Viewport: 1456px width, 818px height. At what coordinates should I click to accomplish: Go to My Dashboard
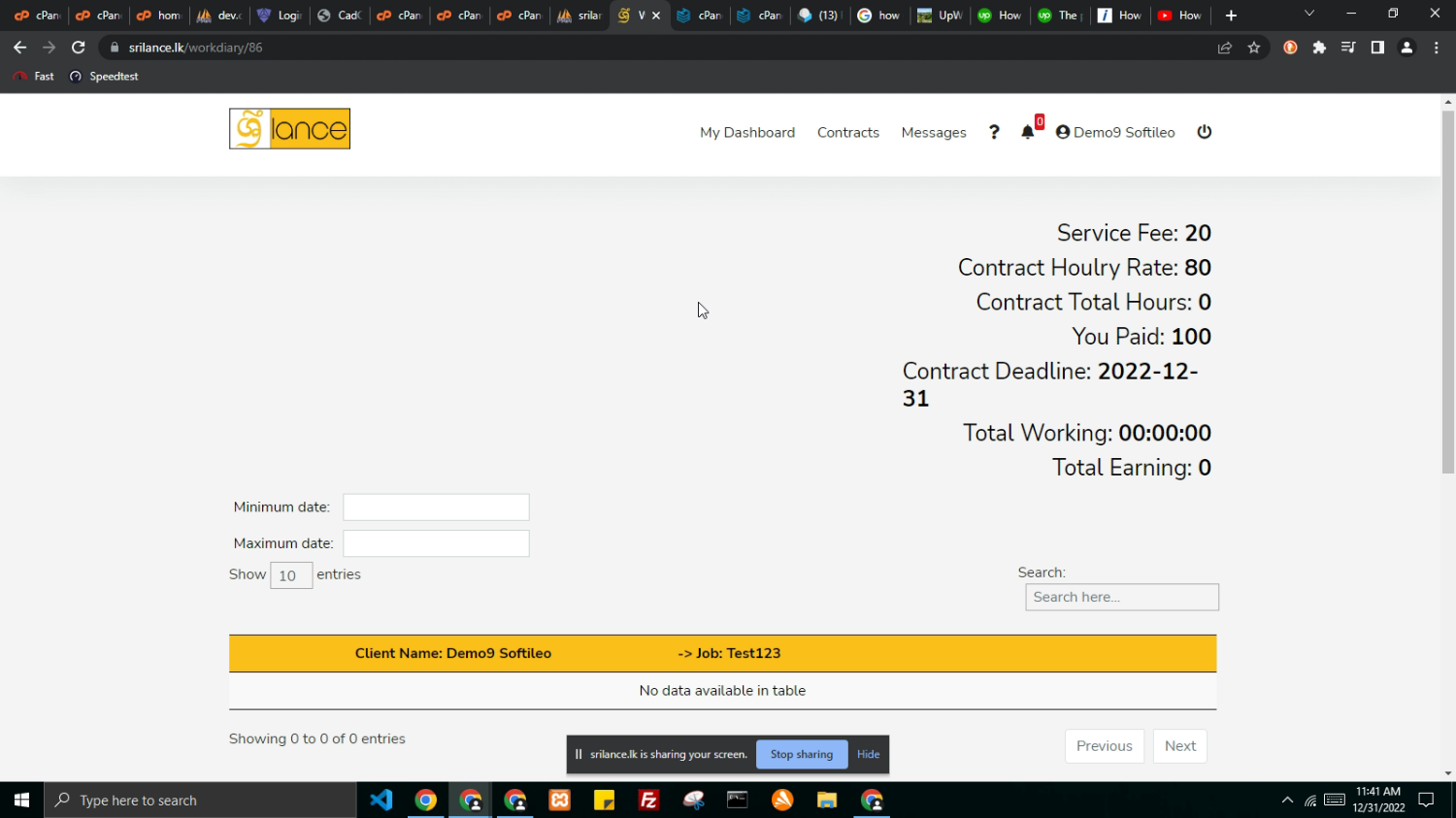click(746, 132)
